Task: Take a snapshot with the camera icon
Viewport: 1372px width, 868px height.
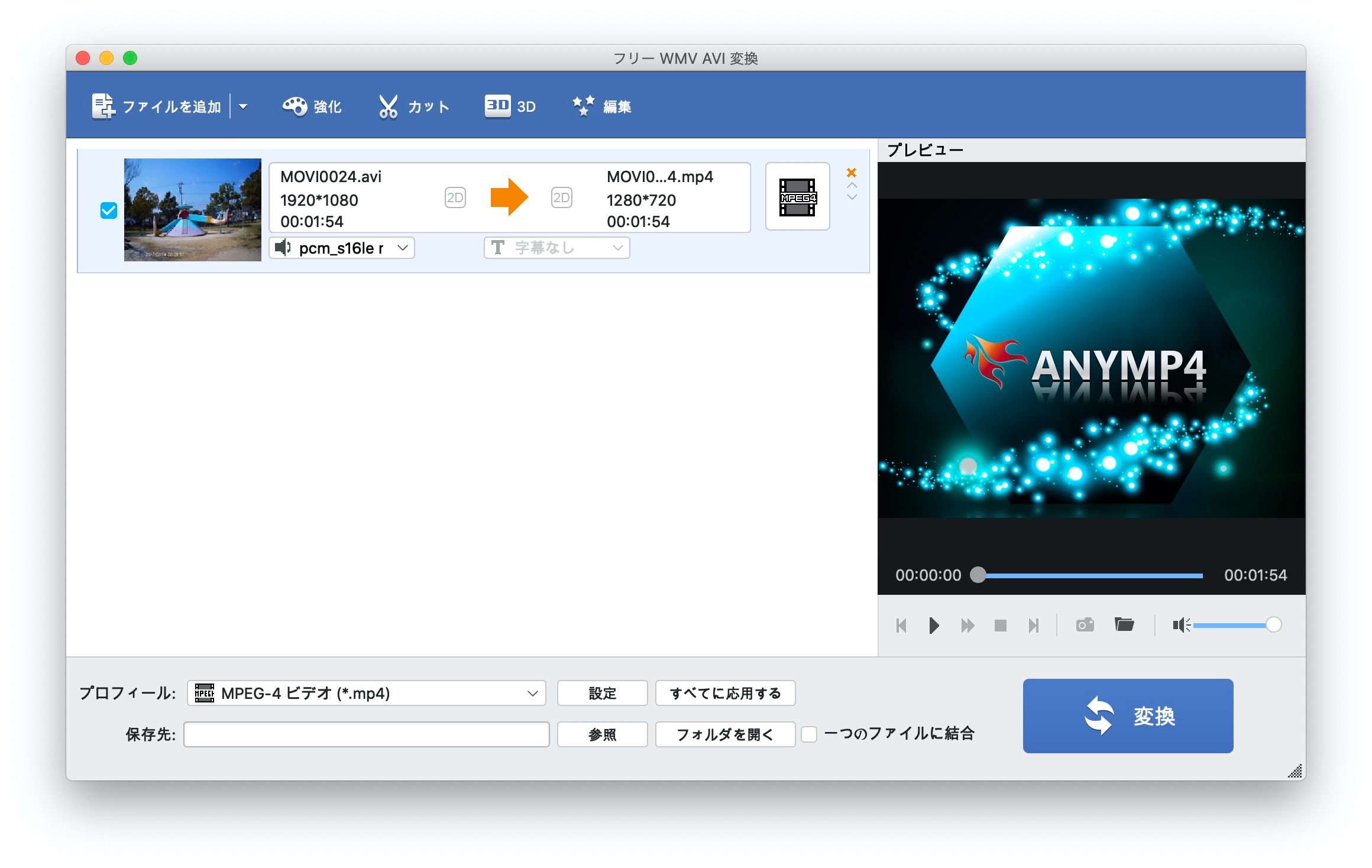Action: click(1085, 625)
